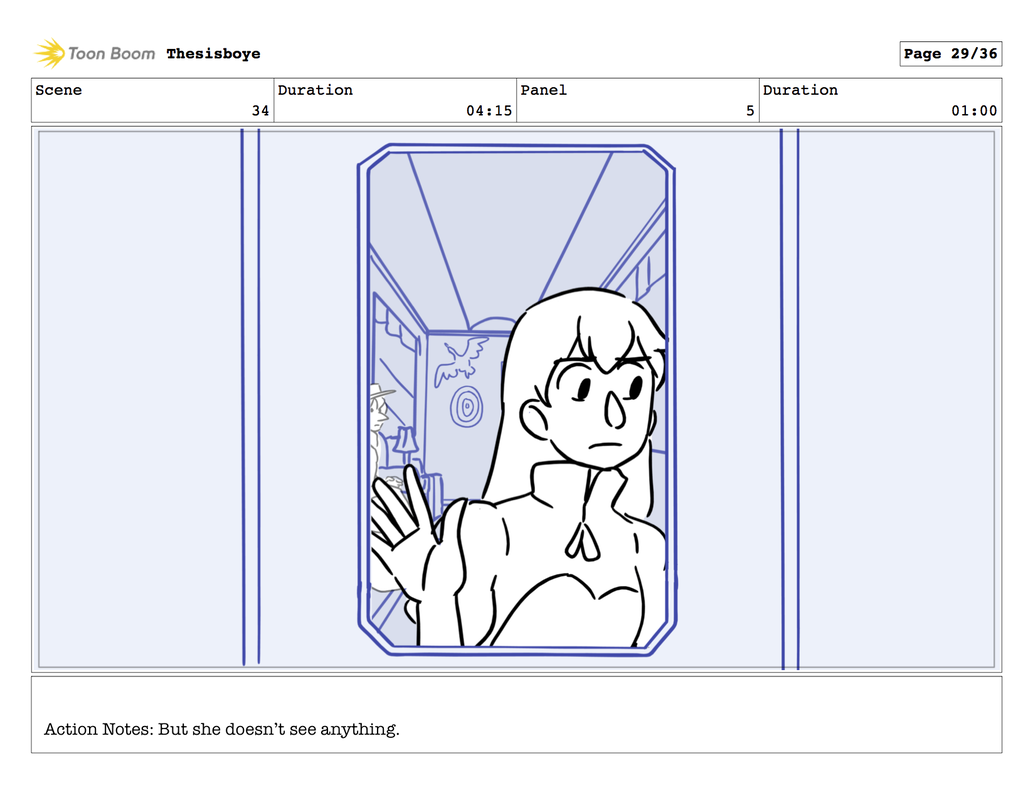Viewport: 1033px width, 800px height.
Task: Click the Duration label beside Panel
Action: (x=800, y=90)
